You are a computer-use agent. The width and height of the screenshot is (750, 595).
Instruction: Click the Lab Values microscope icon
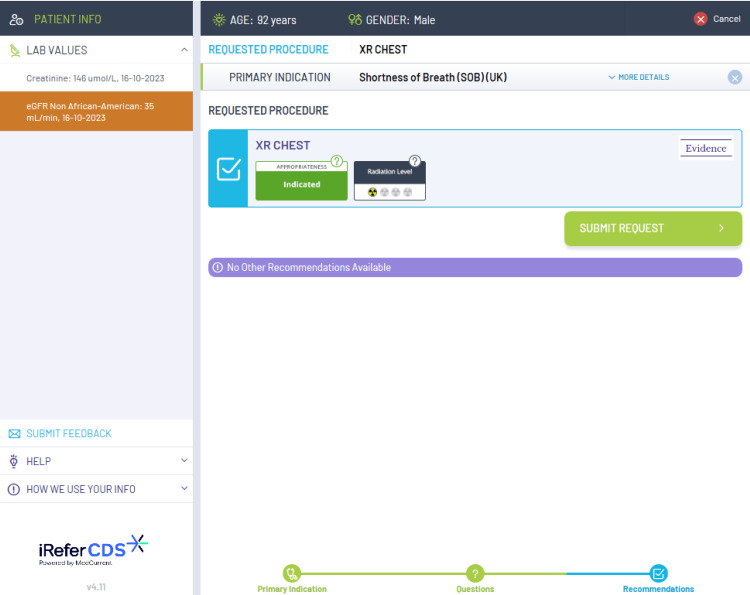tap(15, 50)
